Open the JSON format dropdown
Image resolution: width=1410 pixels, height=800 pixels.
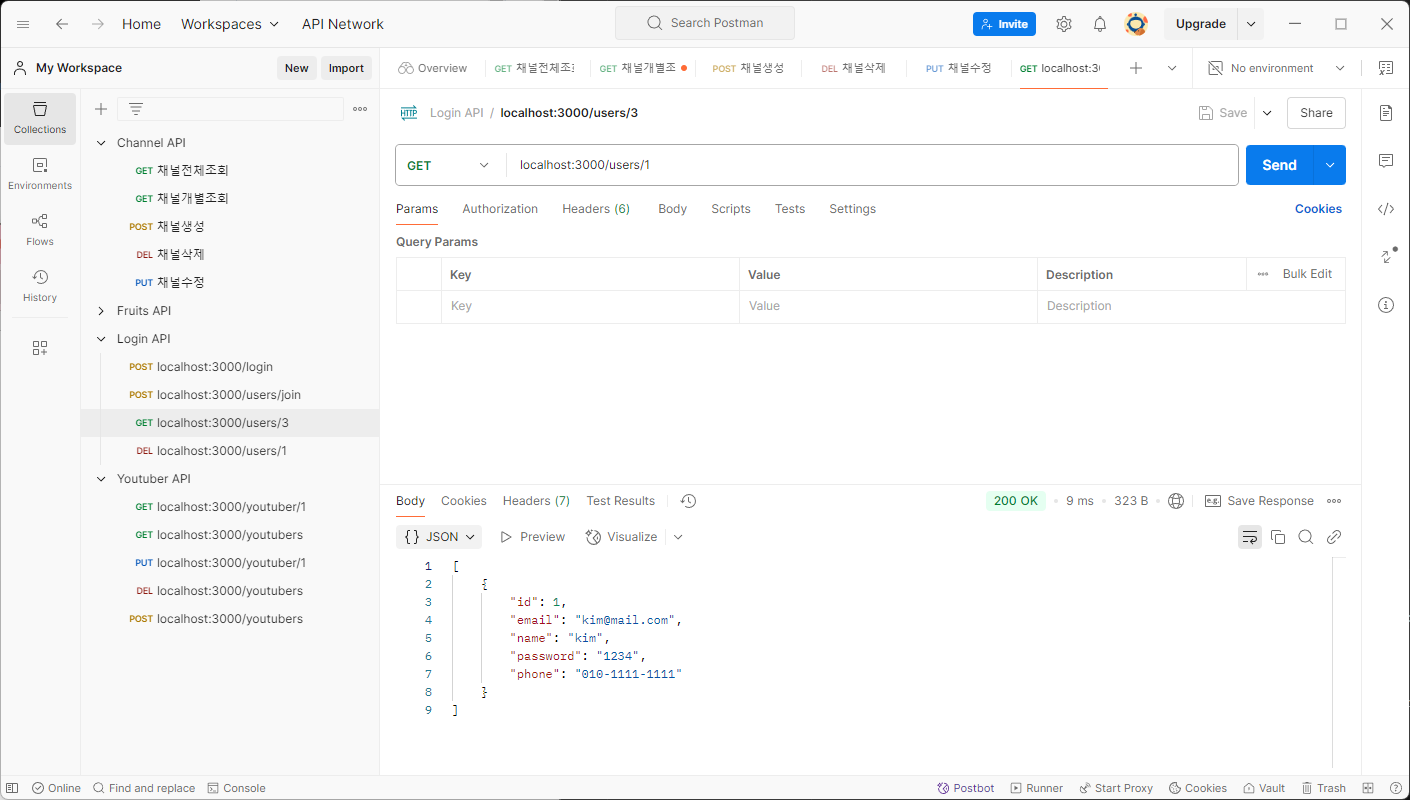click(x=439, y=537)
